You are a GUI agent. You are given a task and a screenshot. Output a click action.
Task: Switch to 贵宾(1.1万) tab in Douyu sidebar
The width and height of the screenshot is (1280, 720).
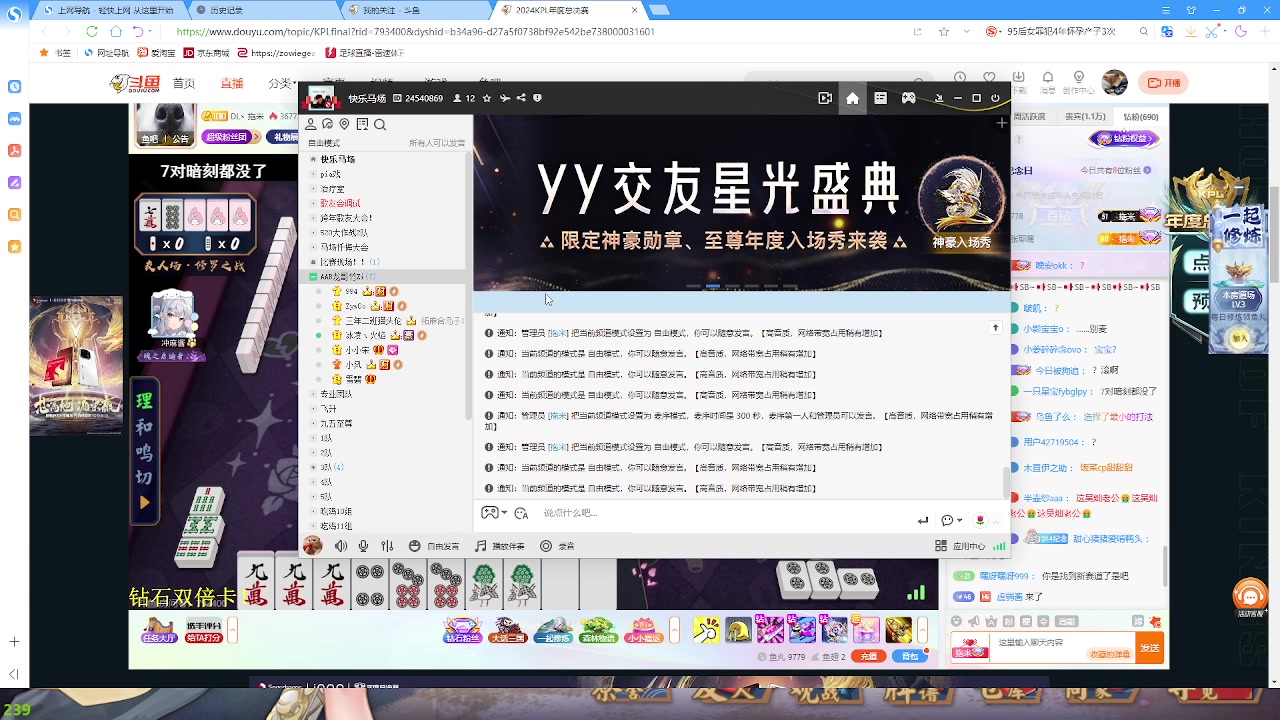(x=1085, y=117)
